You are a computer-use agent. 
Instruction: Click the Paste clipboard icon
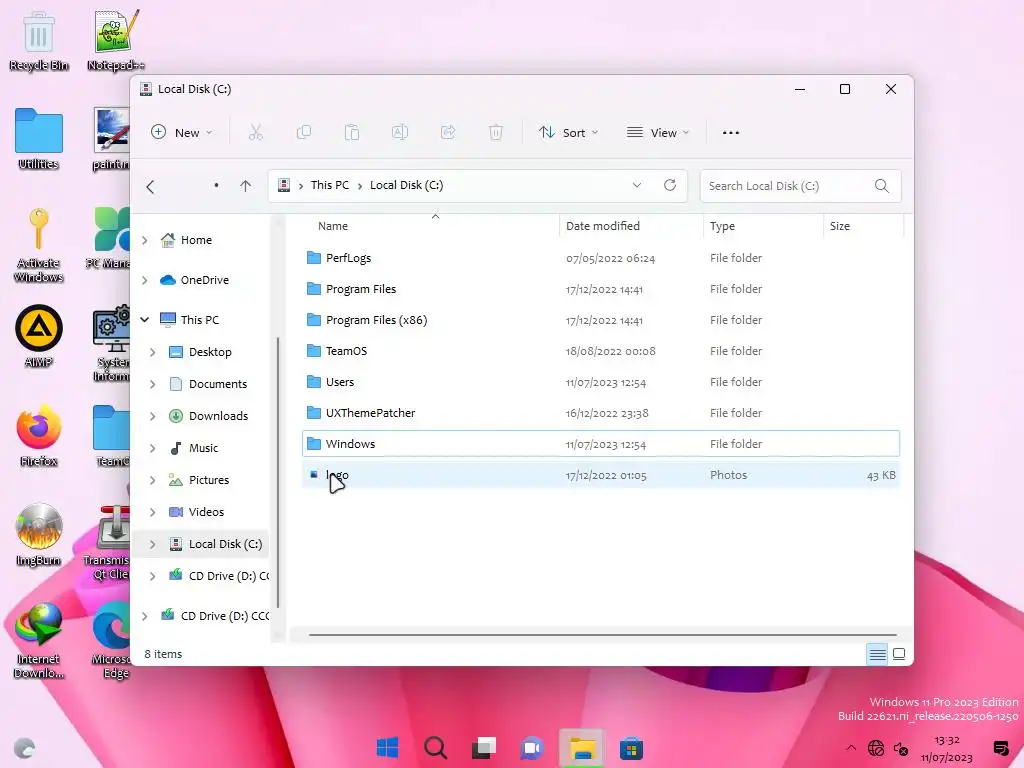pos(352,133)
